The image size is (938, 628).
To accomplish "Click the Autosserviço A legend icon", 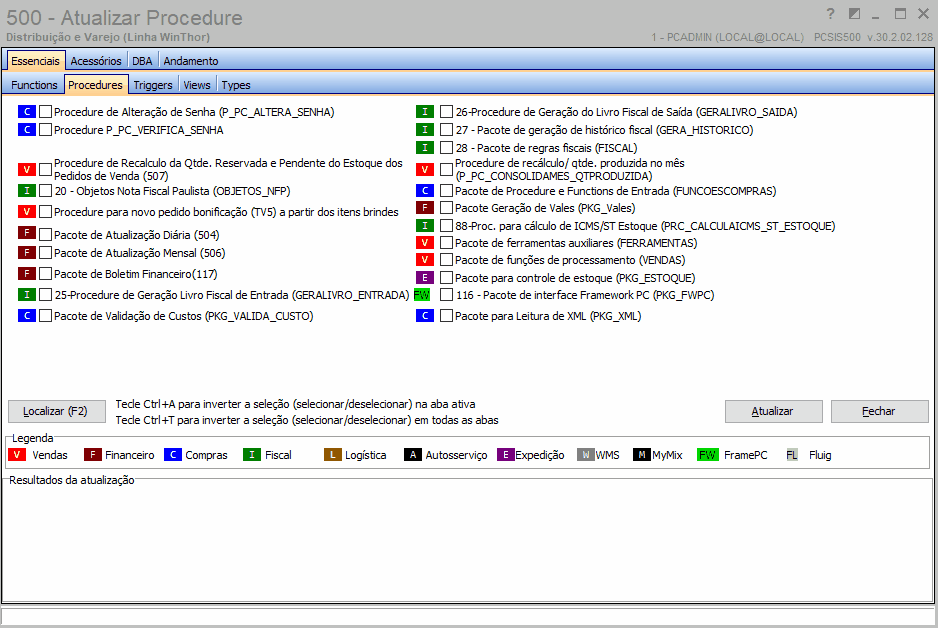I will click(x=413, y=455).
